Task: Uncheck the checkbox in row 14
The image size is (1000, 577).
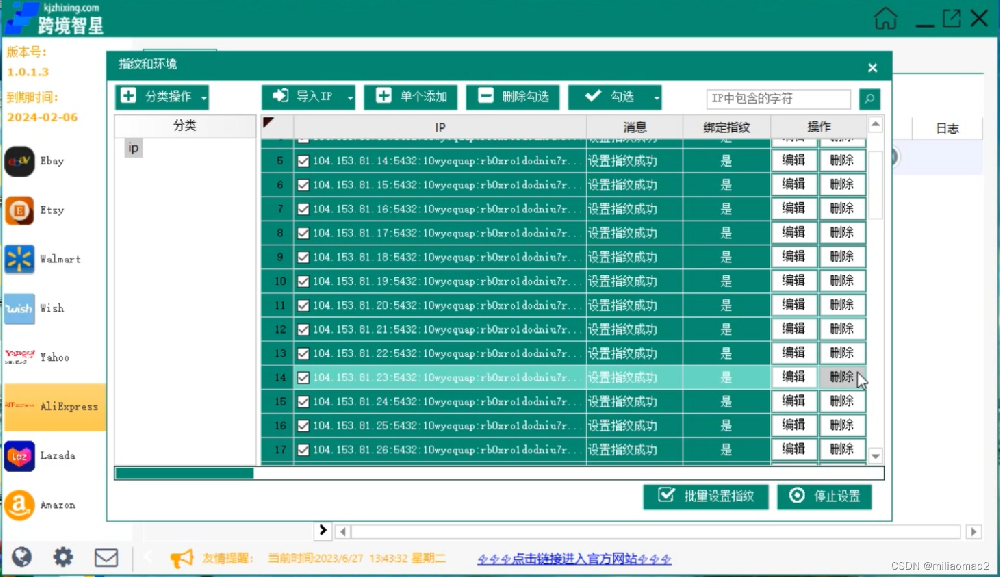Action: click(303, 377)
